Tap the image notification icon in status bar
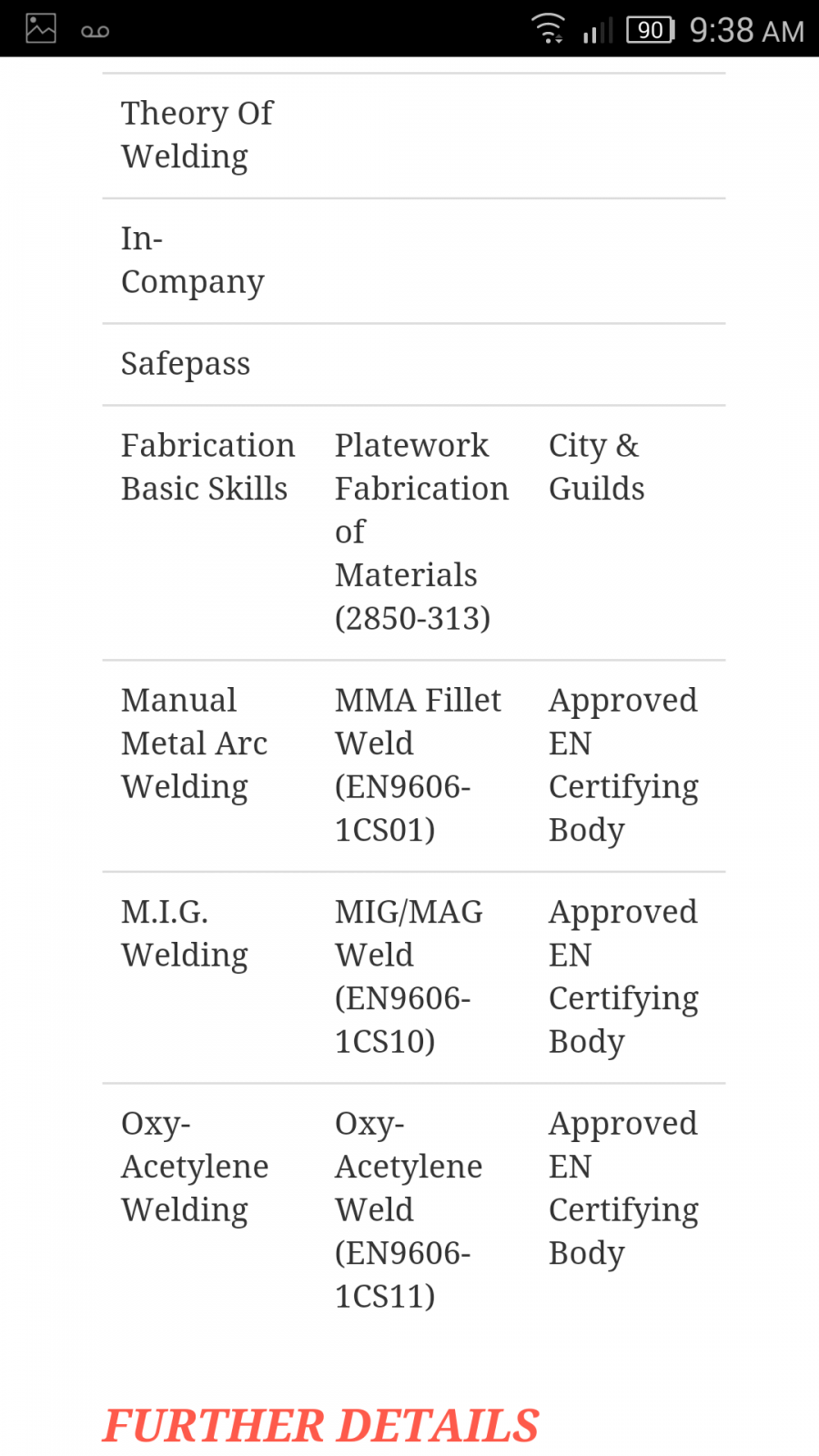 (x=41, y=28)
